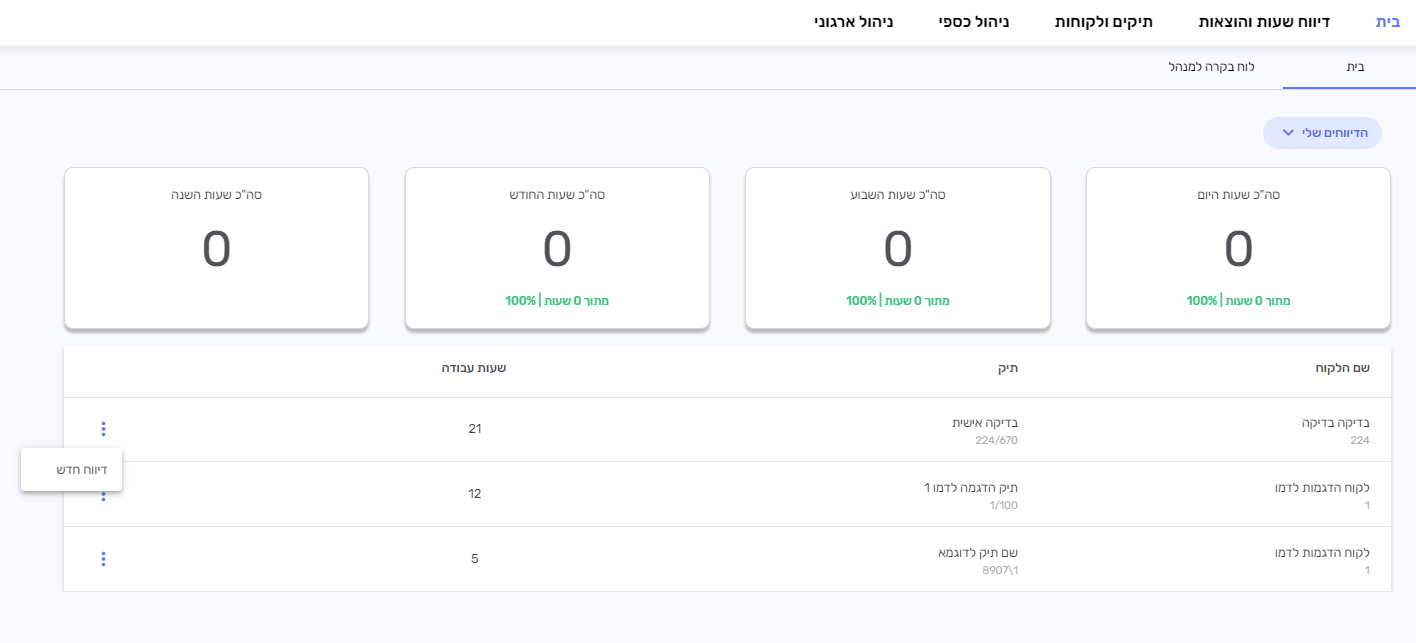The height and width of the screenshot is (643, 1416).
Task: Click the סה"כ שעות החודש card
Action: click(x=557, y=248)
